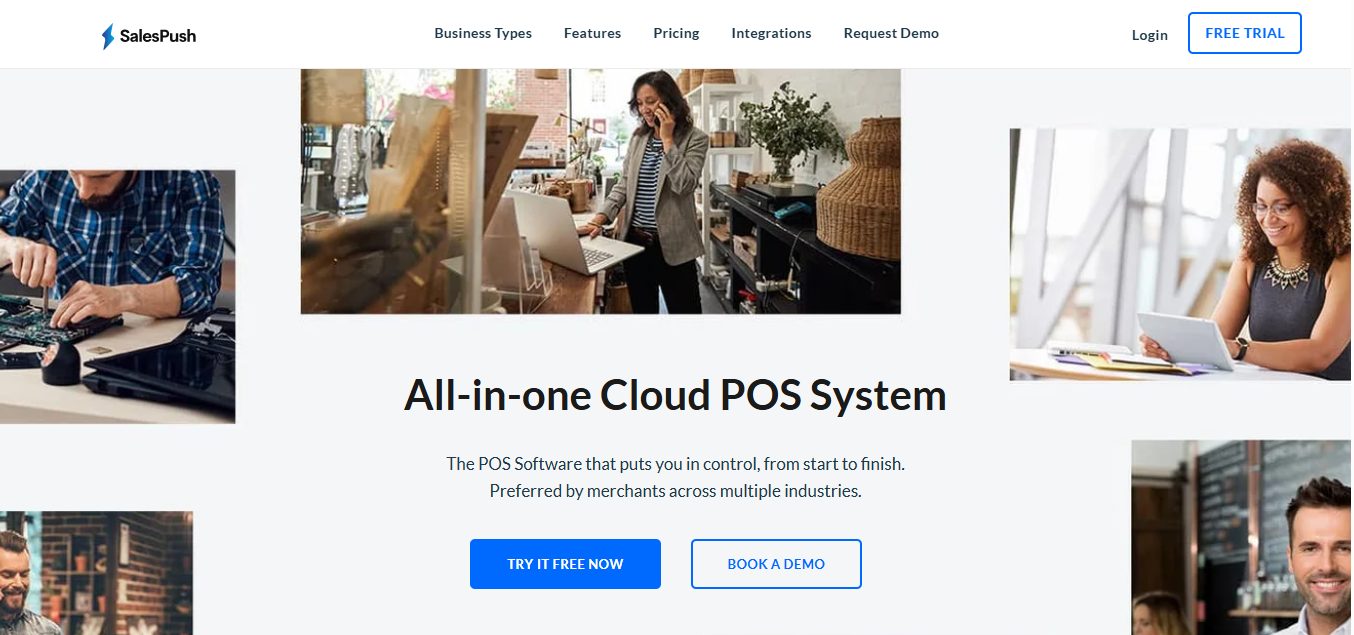This screenshot has width=1354, height=635.
Task: Go to the Pricing page
Action: pos(676,33)
